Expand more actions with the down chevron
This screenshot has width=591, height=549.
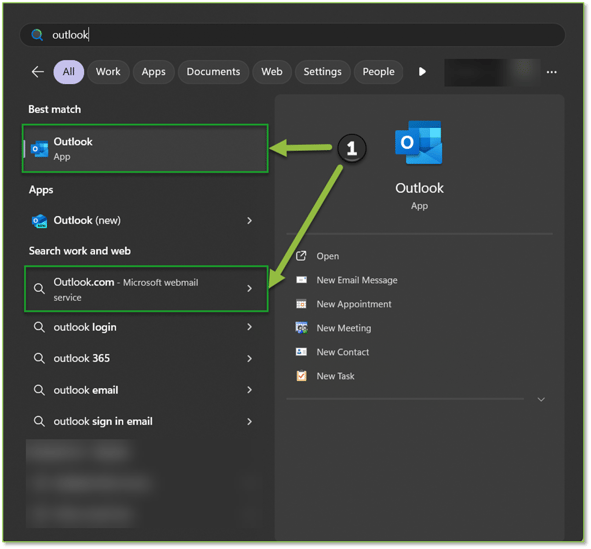click(541, 399)
